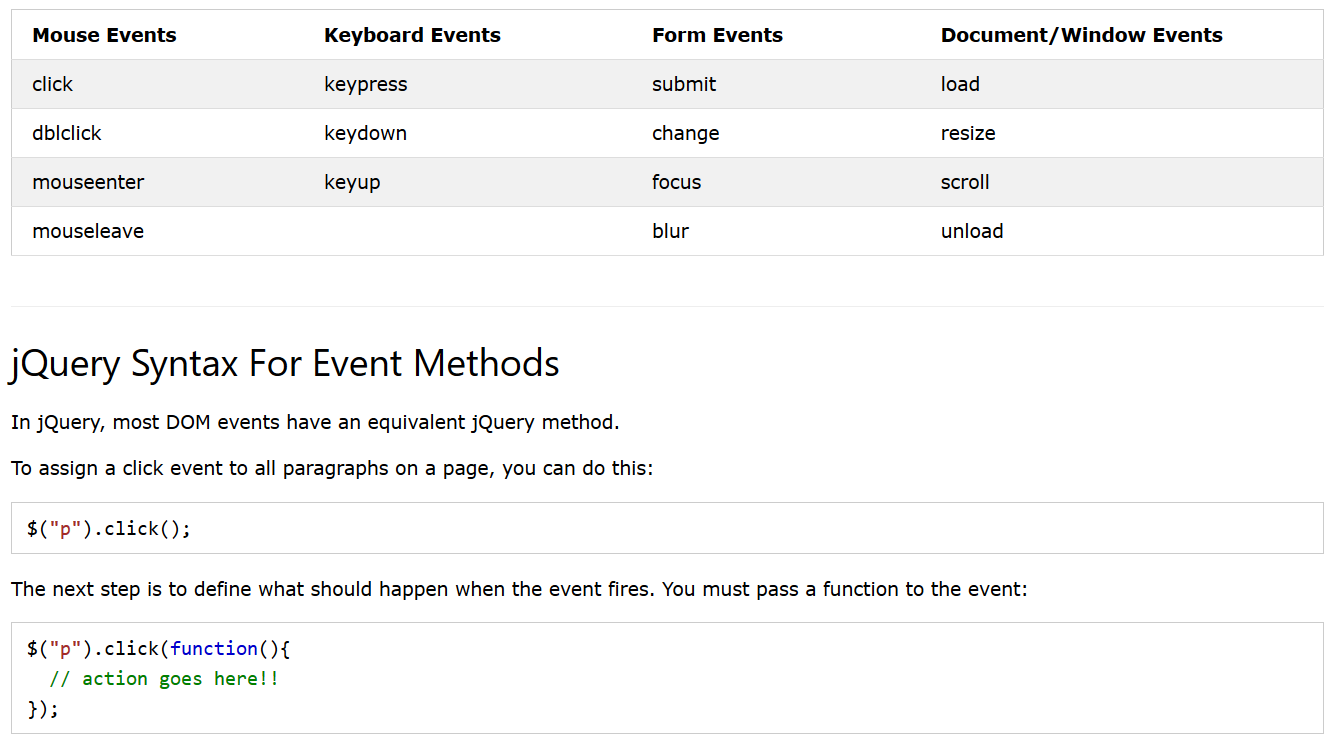Screen dimensions: 1335x742
Task: Click the sentence about equivalent jQuery methods
Action: click(315, 422)
